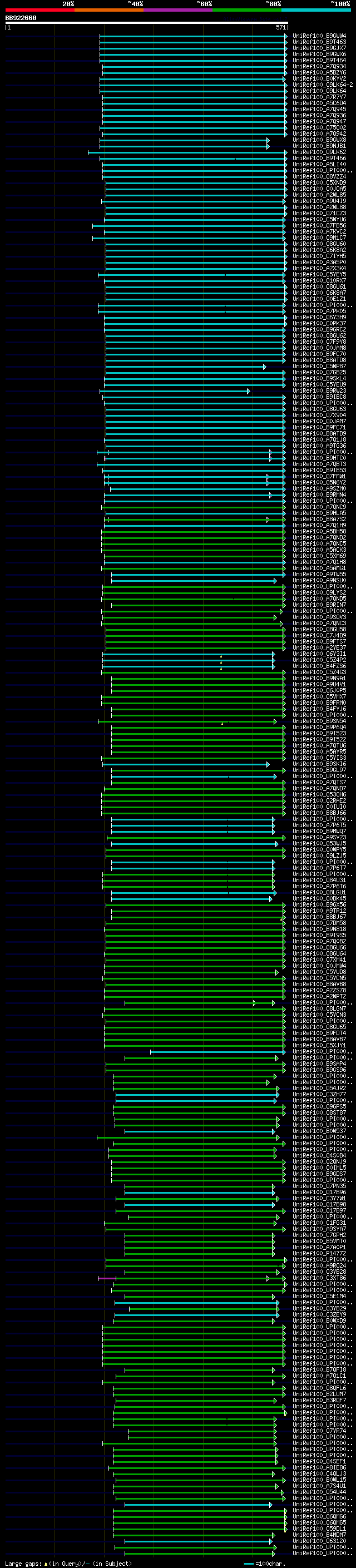Screen dimensions: 356x1568
Task: Select the UniRef100_C5XND9 label
Action: click(x=319, y=182)
